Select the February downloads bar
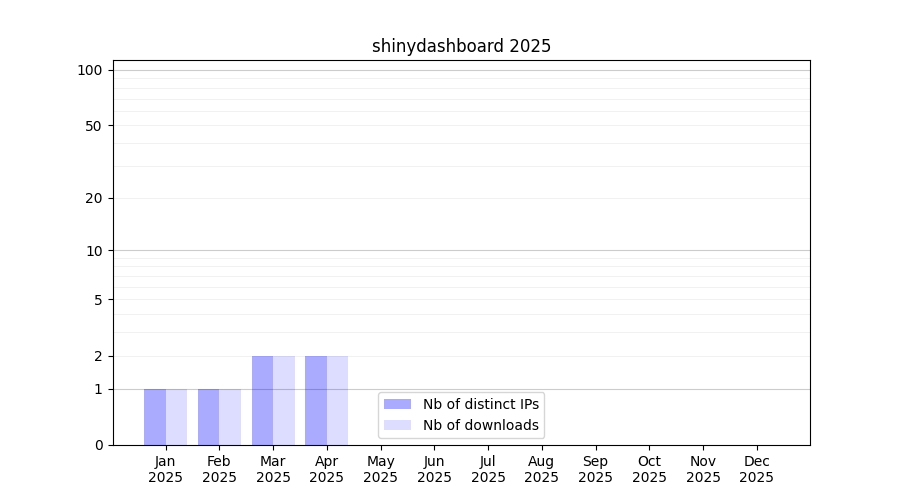Image resolution: width=900 pixels, height=500 pixels. [x=230, y=417]
